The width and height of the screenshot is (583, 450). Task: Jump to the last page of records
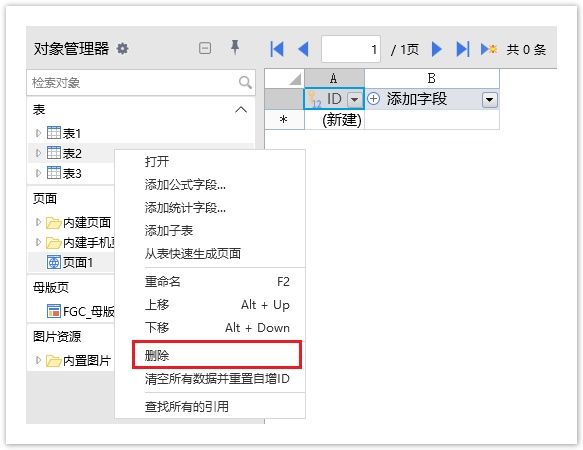[463, 49]
